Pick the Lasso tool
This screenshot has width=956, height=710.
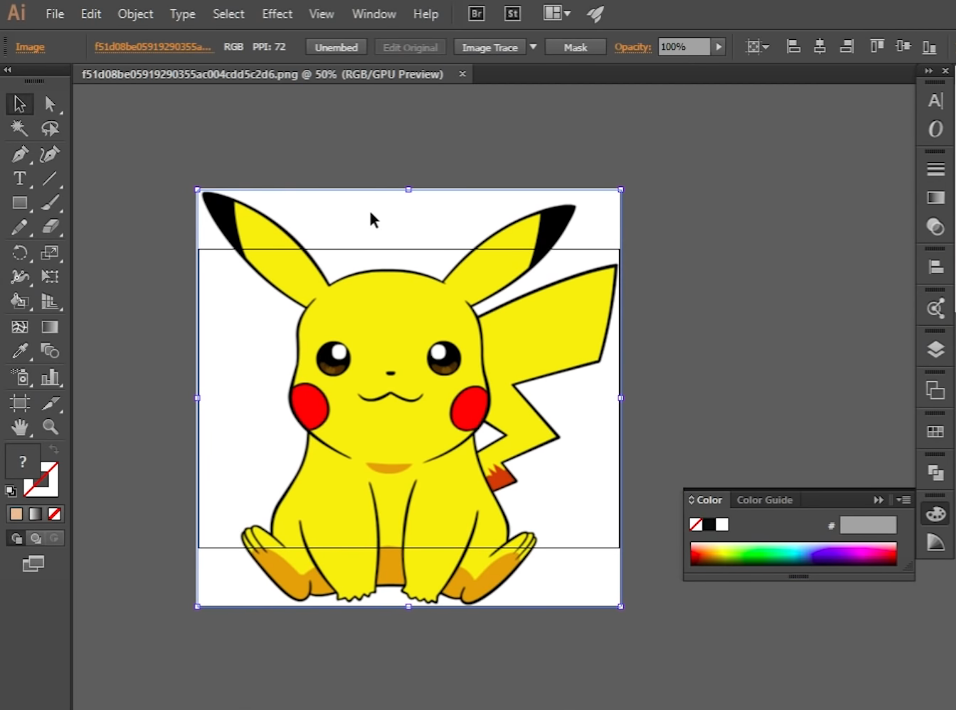50,129
